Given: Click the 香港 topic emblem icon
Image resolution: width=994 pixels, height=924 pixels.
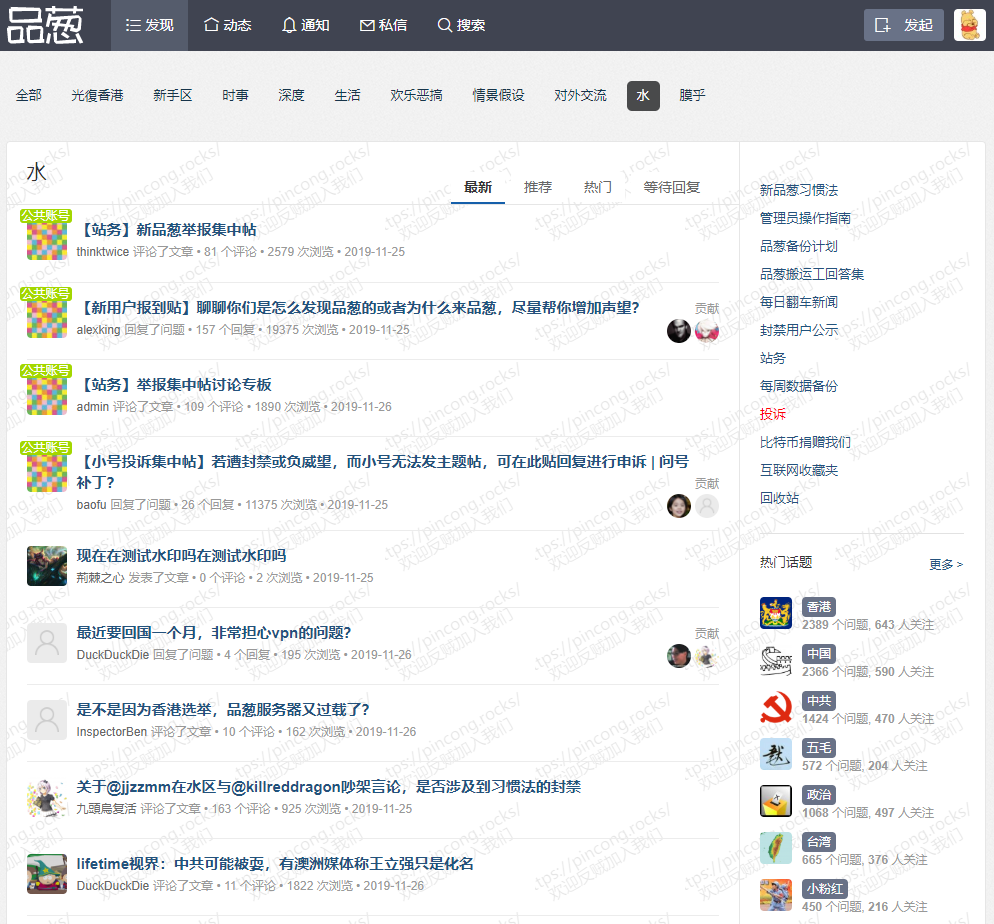Looking at the screenshot, I should pyautogui.click(x=776, y=613).
